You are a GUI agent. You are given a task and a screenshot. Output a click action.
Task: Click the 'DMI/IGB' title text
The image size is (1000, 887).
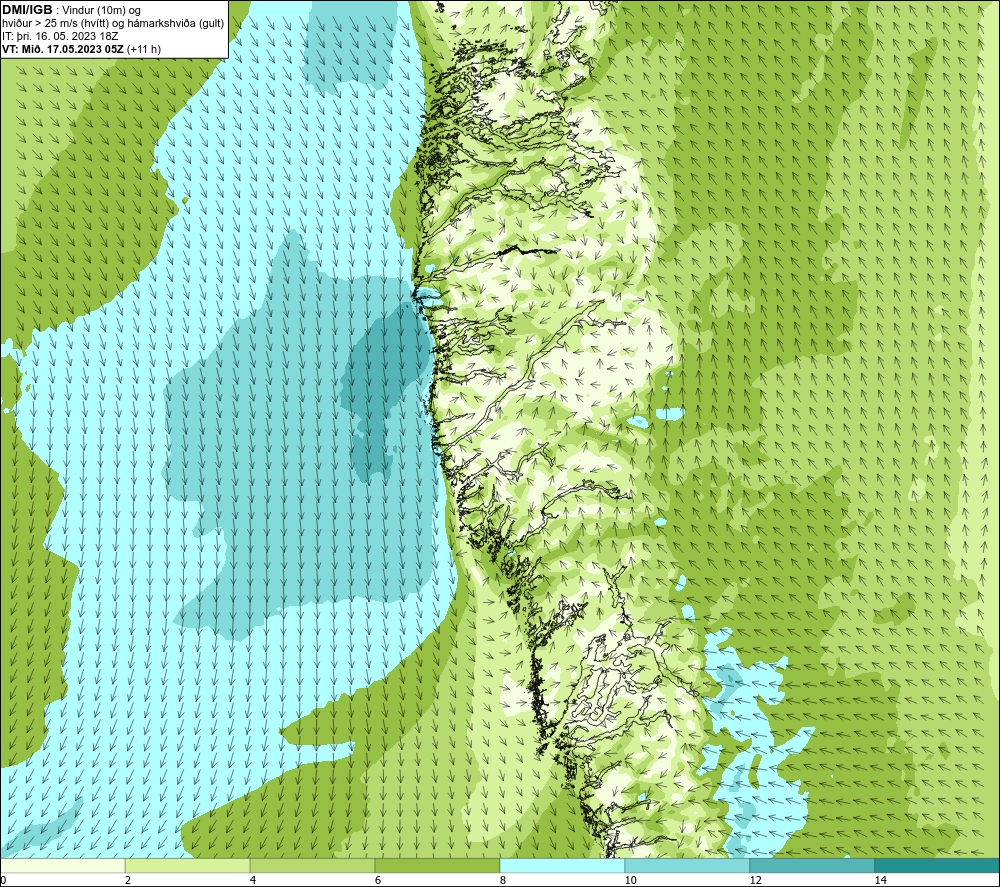point(27,10)
